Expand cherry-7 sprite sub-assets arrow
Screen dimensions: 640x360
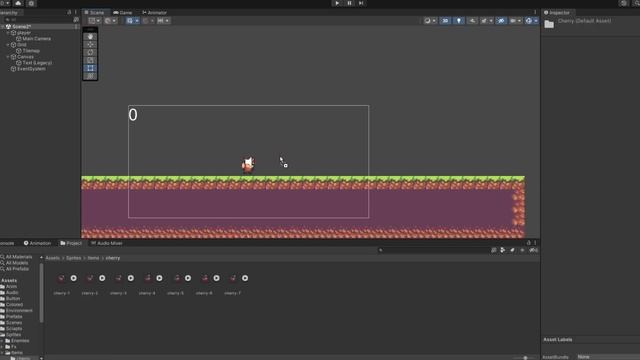pos(245,278)
